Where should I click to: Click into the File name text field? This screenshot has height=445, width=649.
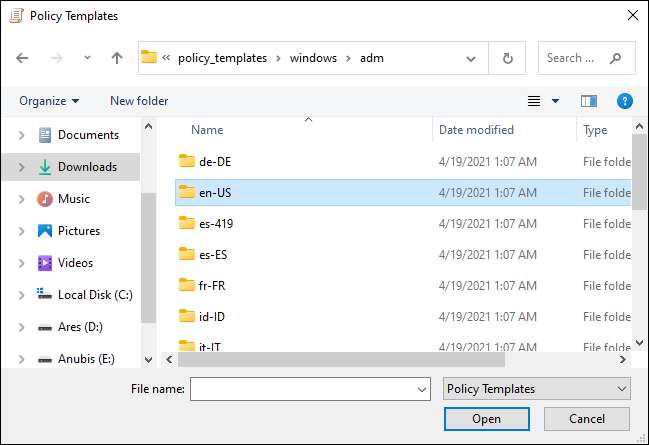click(300, 389)
